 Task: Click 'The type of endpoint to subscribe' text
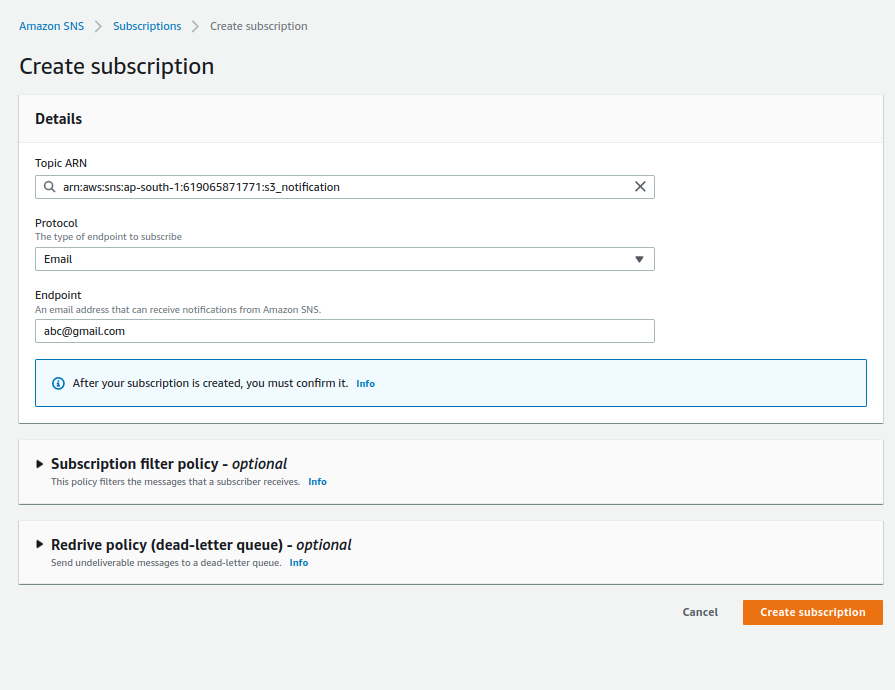[108, 237]
